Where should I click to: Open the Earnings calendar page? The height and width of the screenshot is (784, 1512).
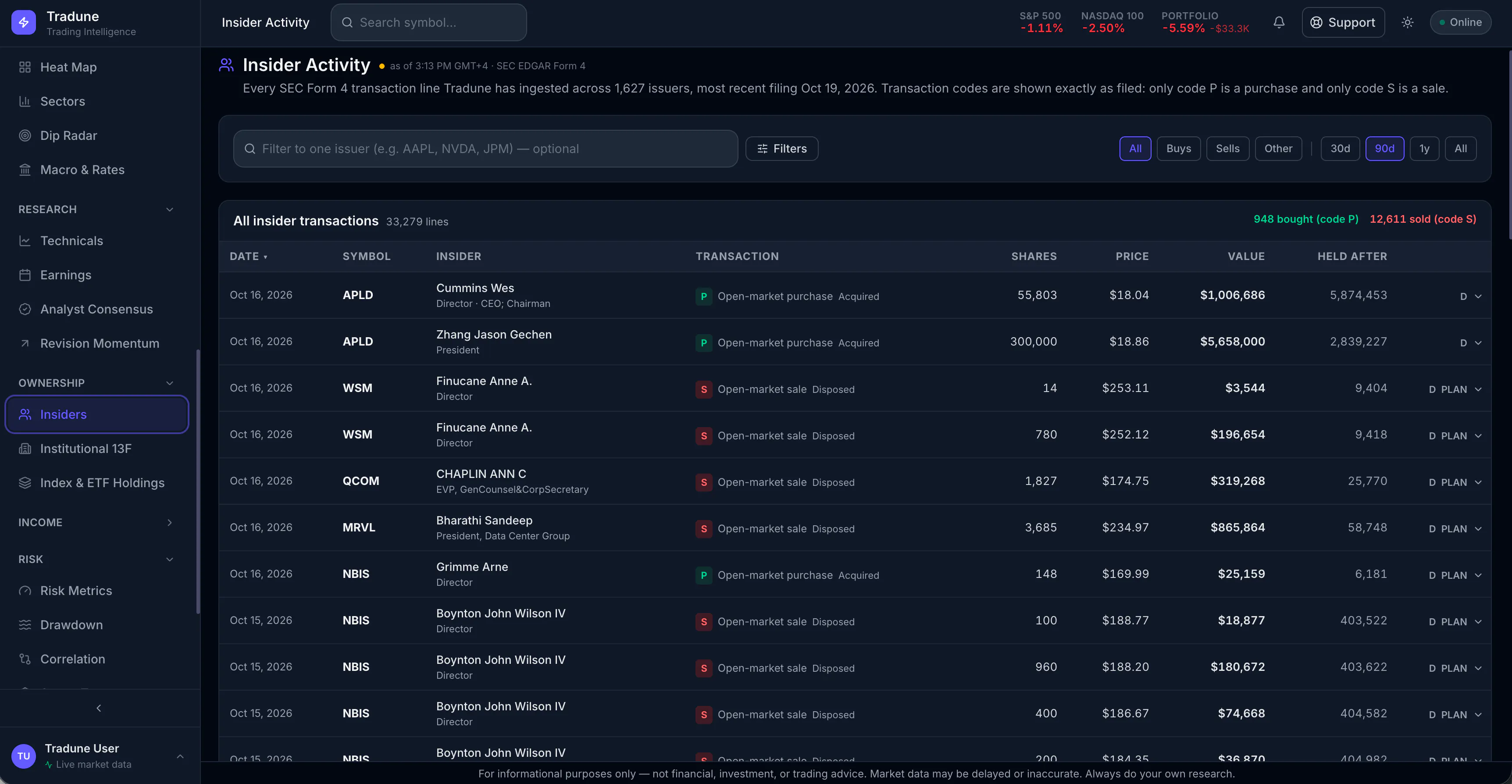97,274
